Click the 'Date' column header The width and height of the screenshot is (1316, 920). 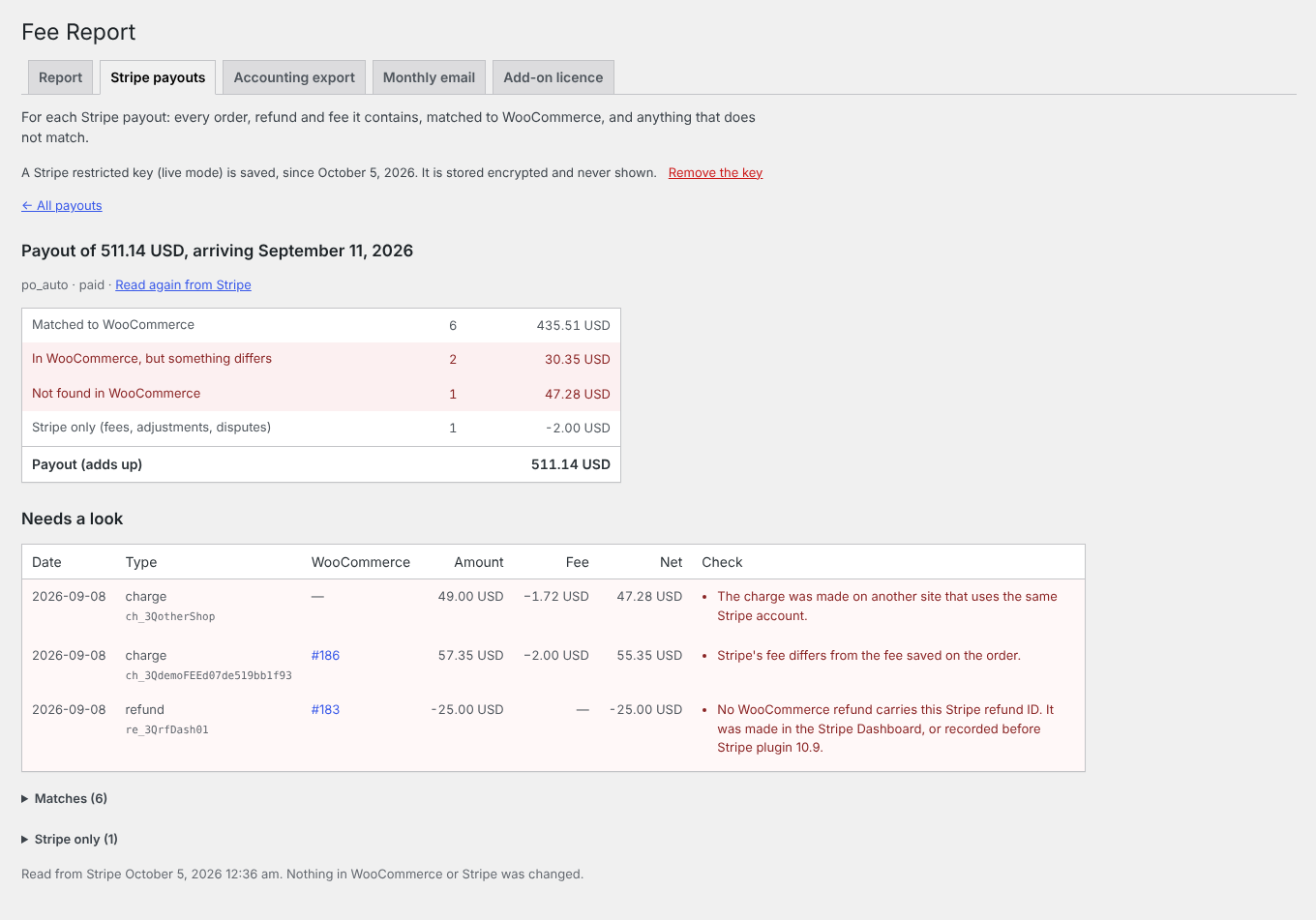click(x=46, y=562)
